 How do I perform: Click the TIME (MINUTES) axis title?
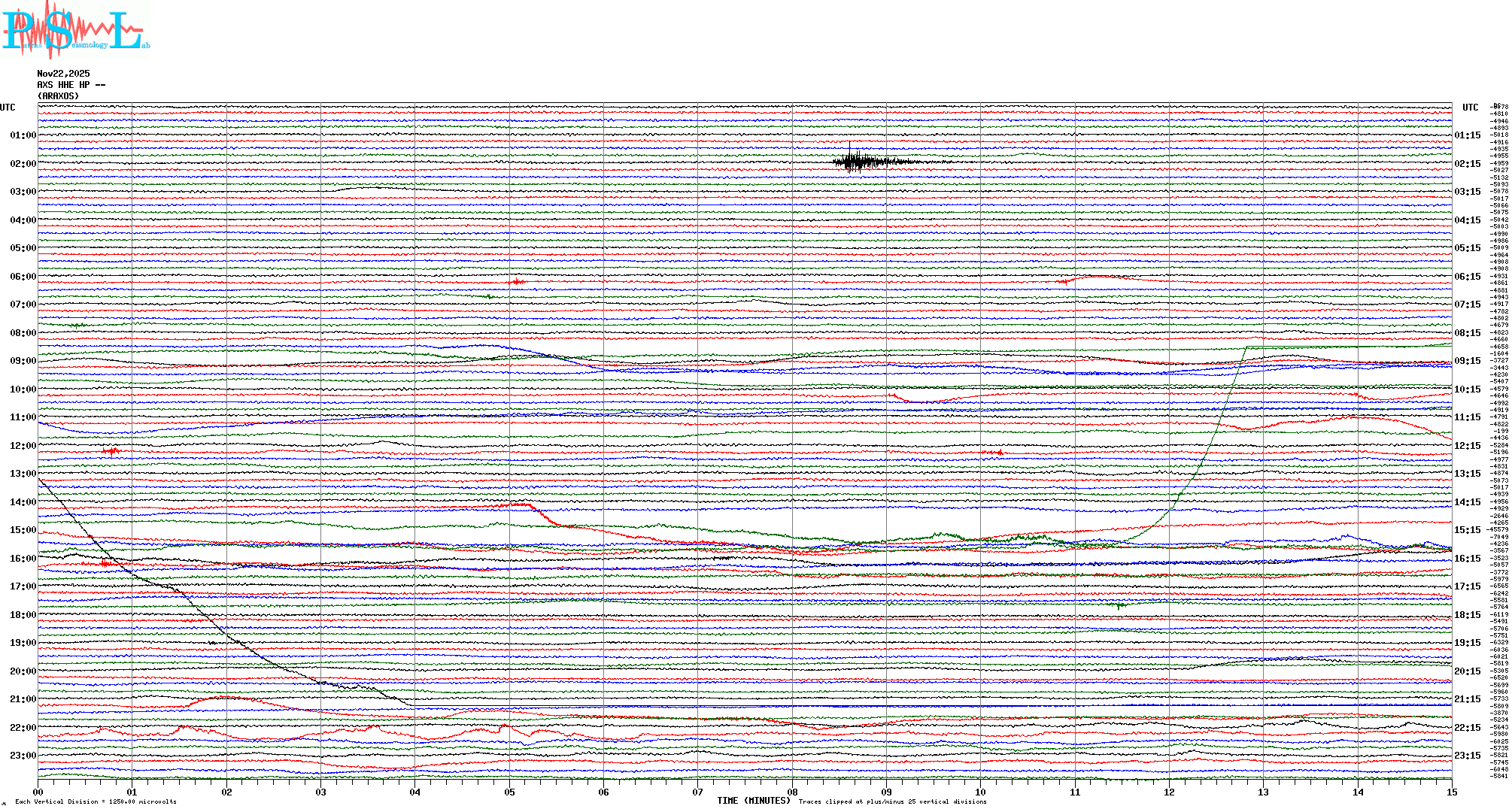click(753, 801)
